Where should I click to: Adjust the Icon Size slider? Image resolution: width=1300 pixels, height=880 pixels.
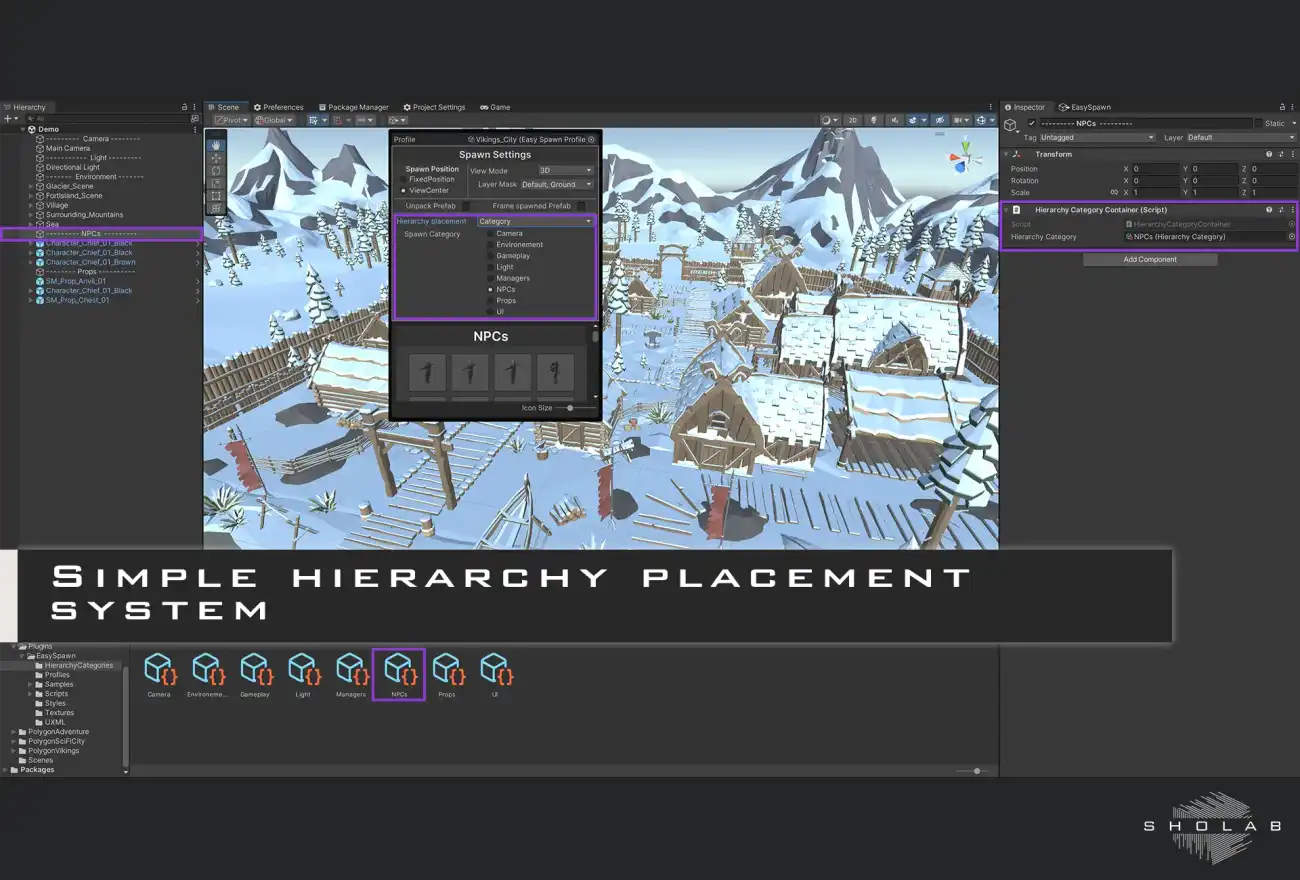coord(577,408)
